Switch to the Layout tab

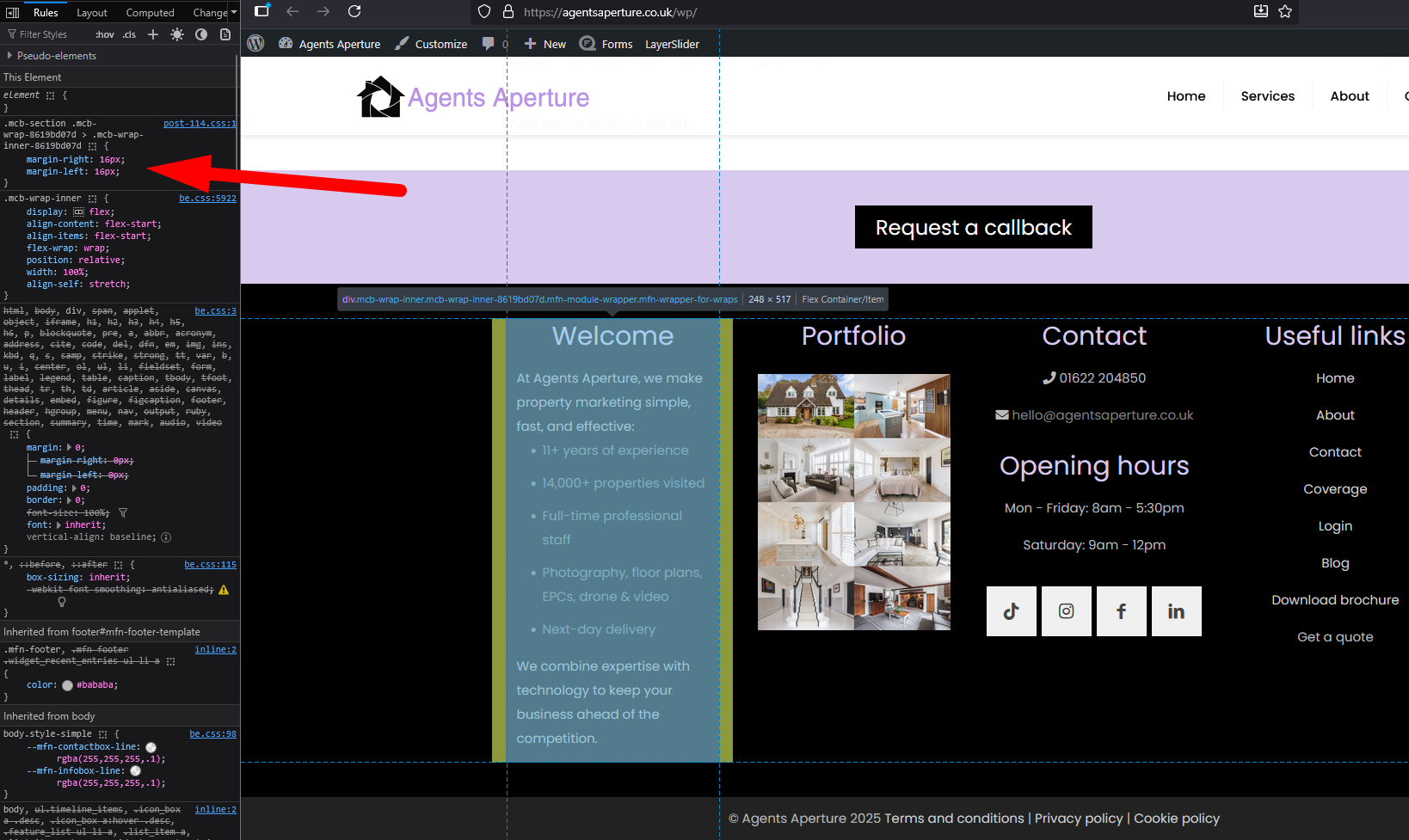coord(92,12)
